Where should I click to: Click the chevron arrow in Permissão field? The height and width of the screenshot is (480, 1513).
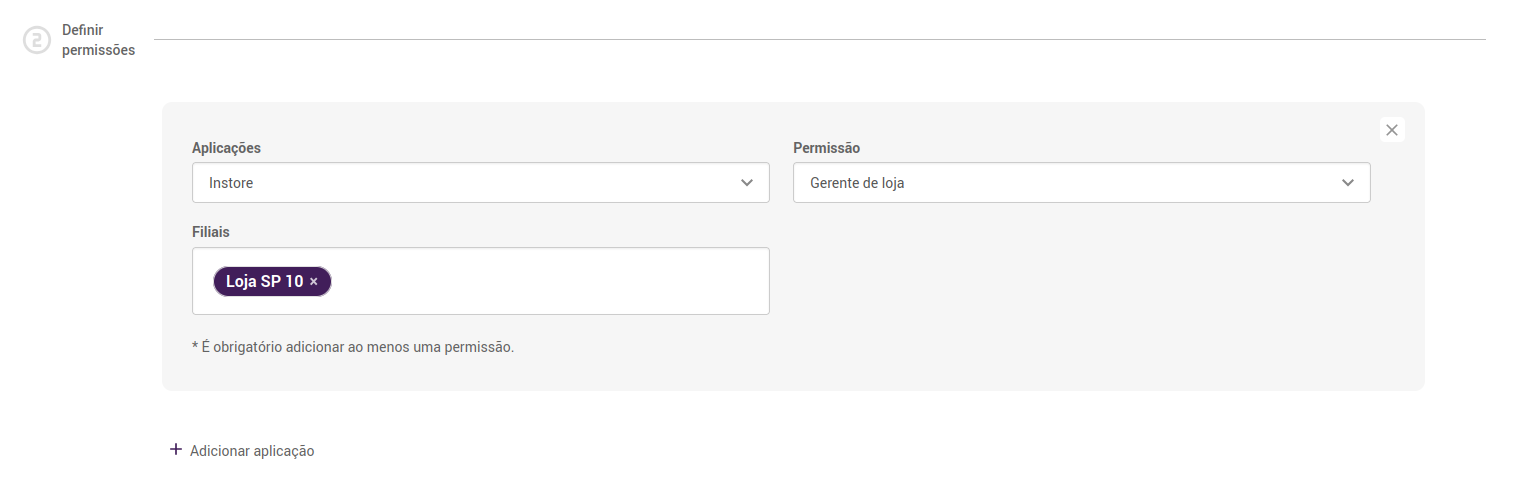(x=1348, y=183)
